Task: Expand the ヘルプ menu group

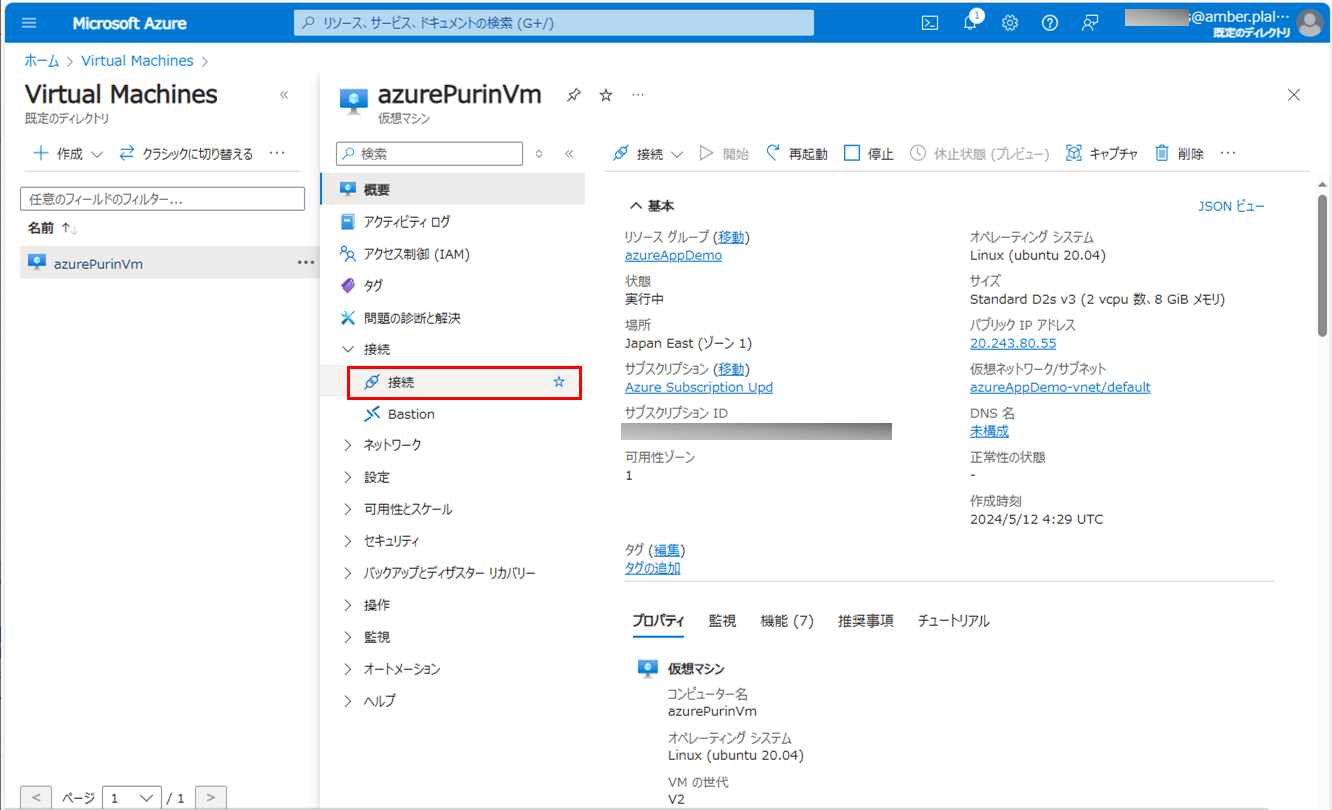Action: (348, 701)
